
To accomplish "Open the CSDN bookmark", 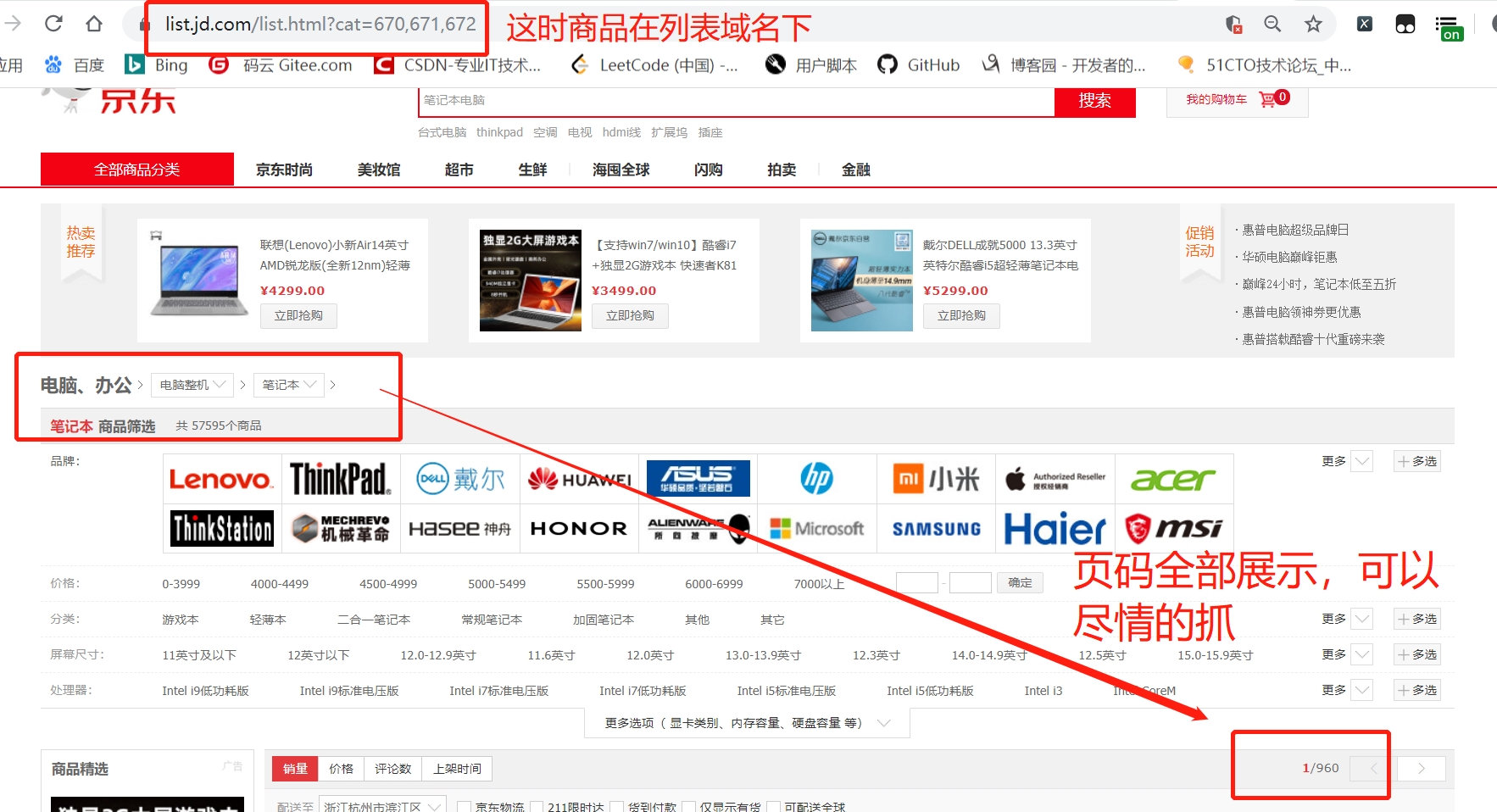I will tap(458, 65).
